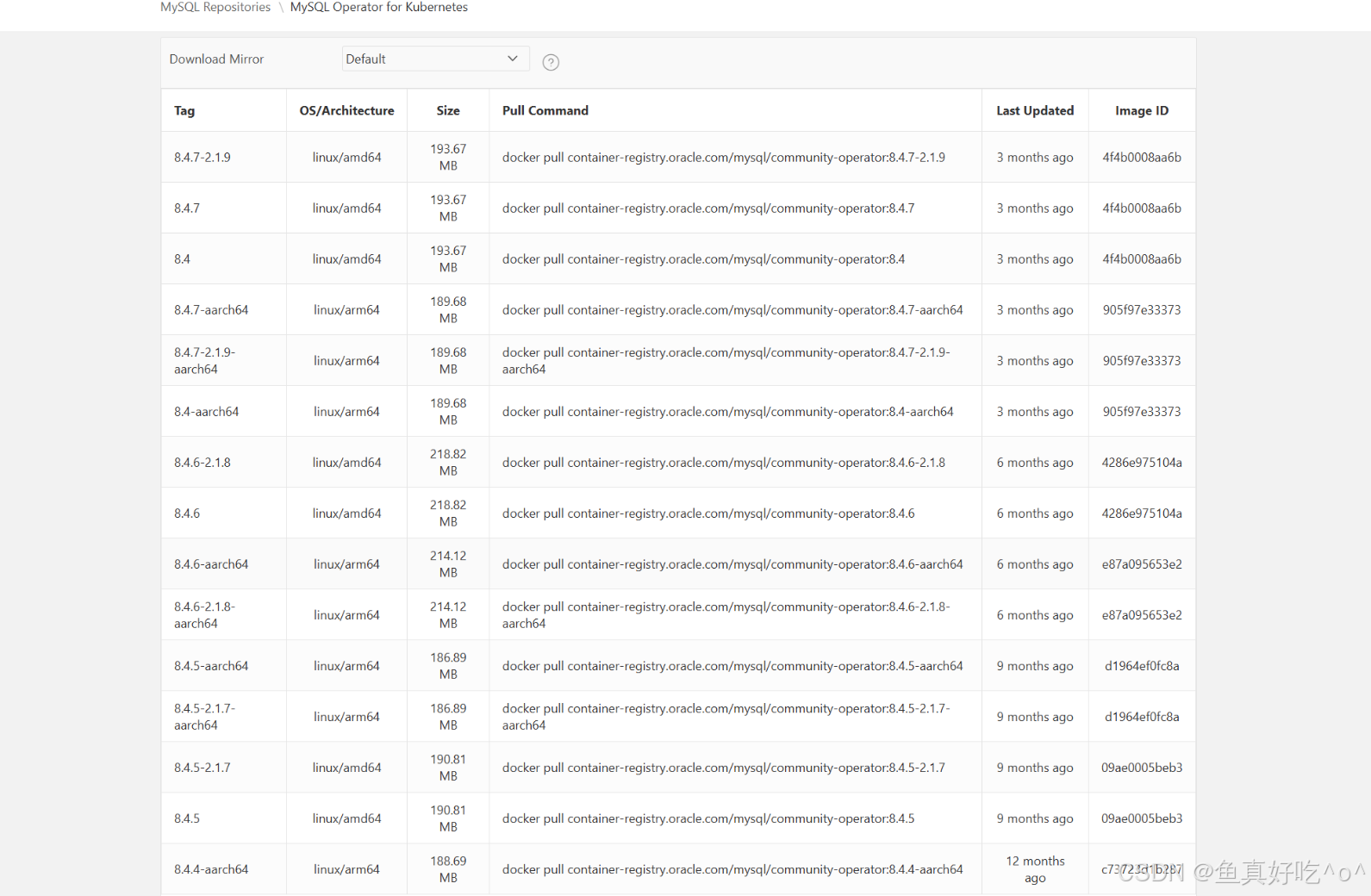Screen dimensions: 1371x896
Task: Click the MySQL Operator for Kubernetes breadcrumb
Action: pos(379,7)
